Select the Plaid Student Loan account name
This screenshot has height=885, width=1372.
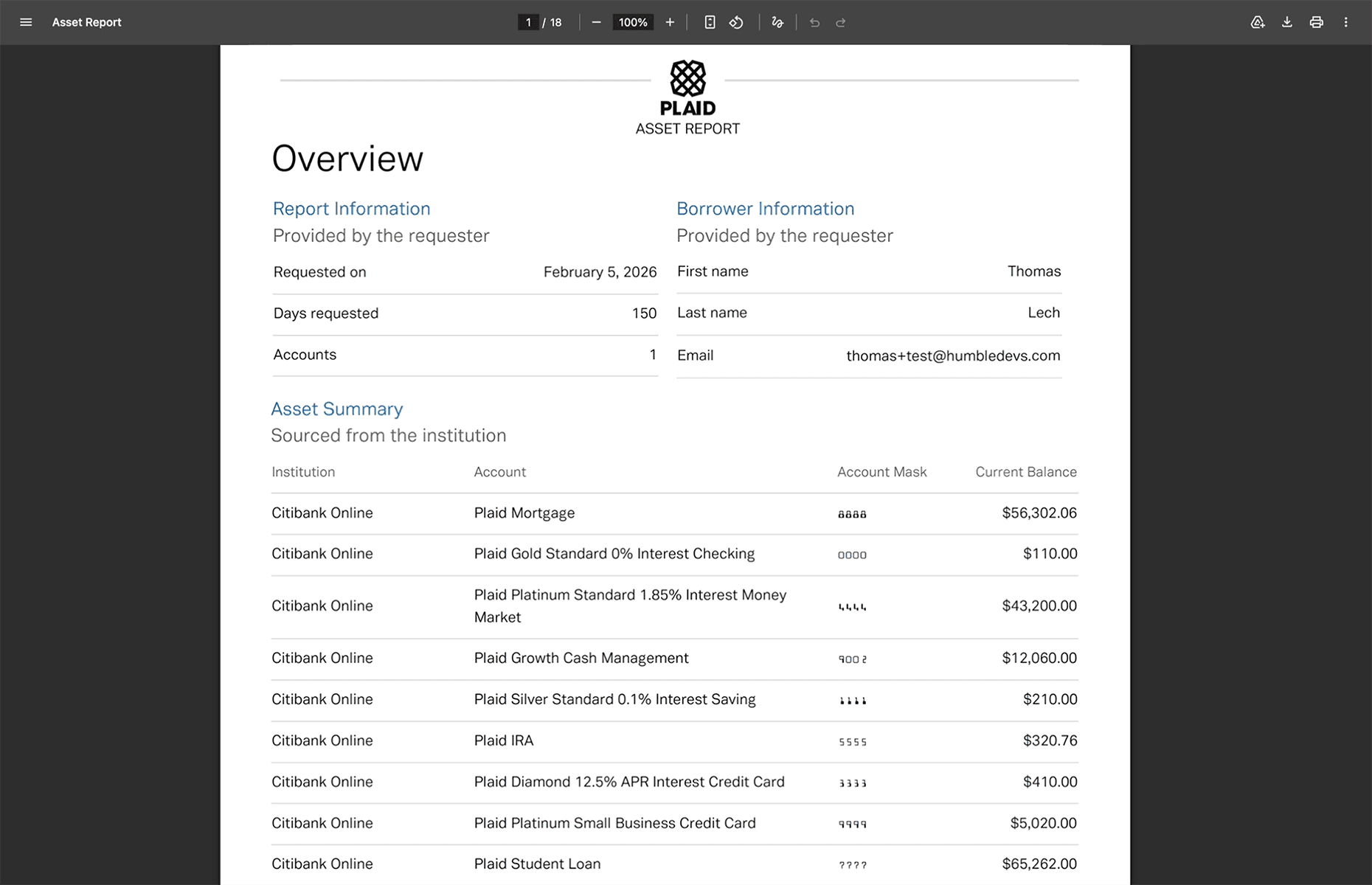pyautogui.click(x=537, y=864)
